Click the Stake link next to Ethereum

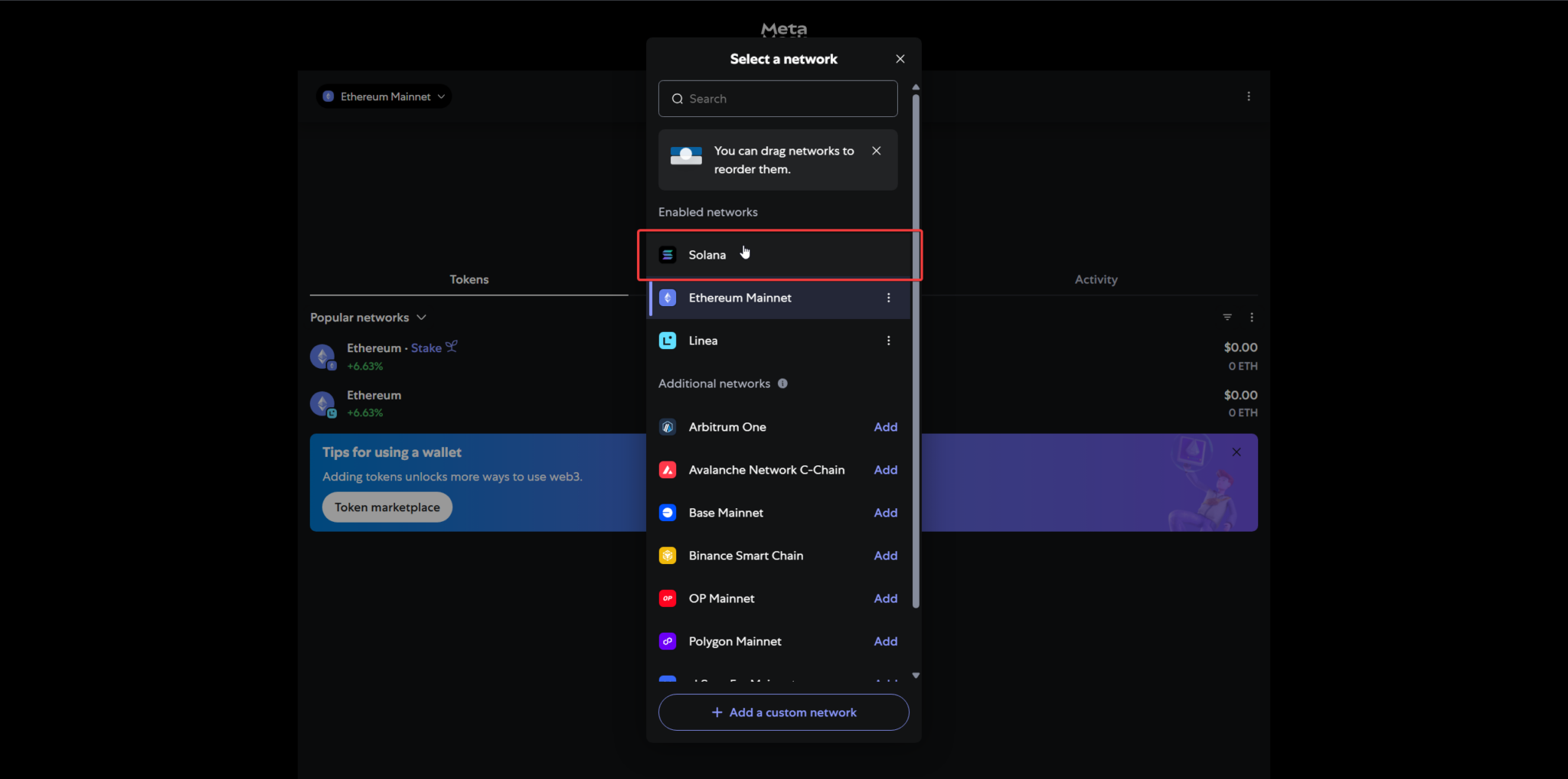coord(426,348)
